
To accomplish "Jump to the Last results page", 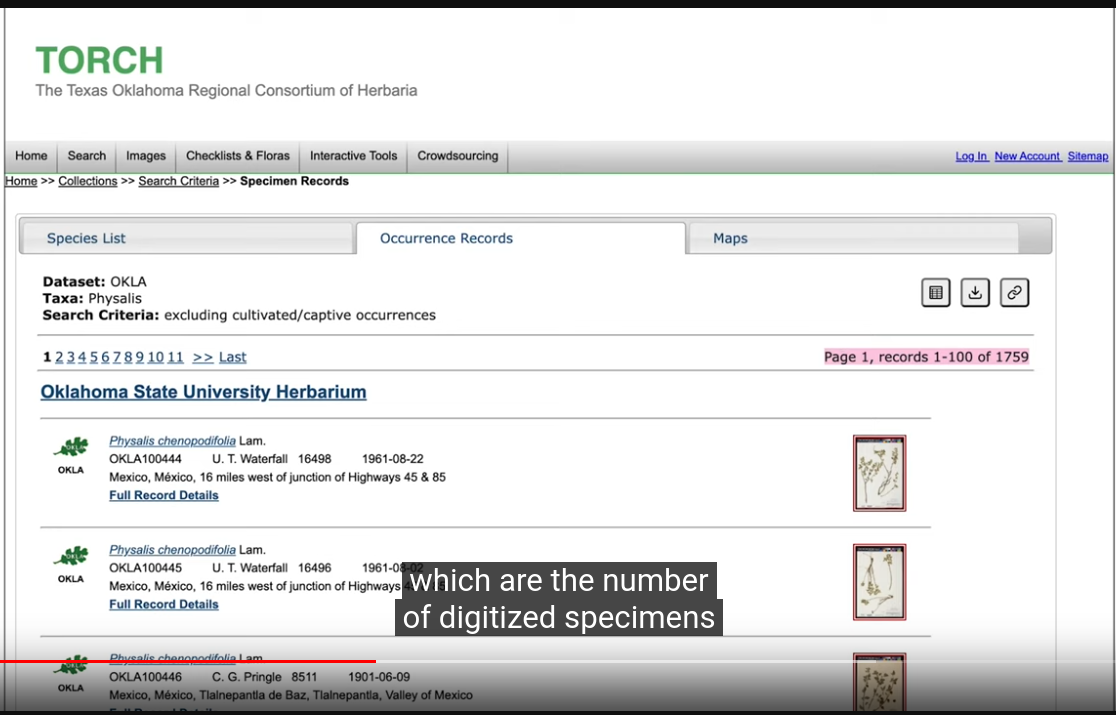I will coord(232,357).
